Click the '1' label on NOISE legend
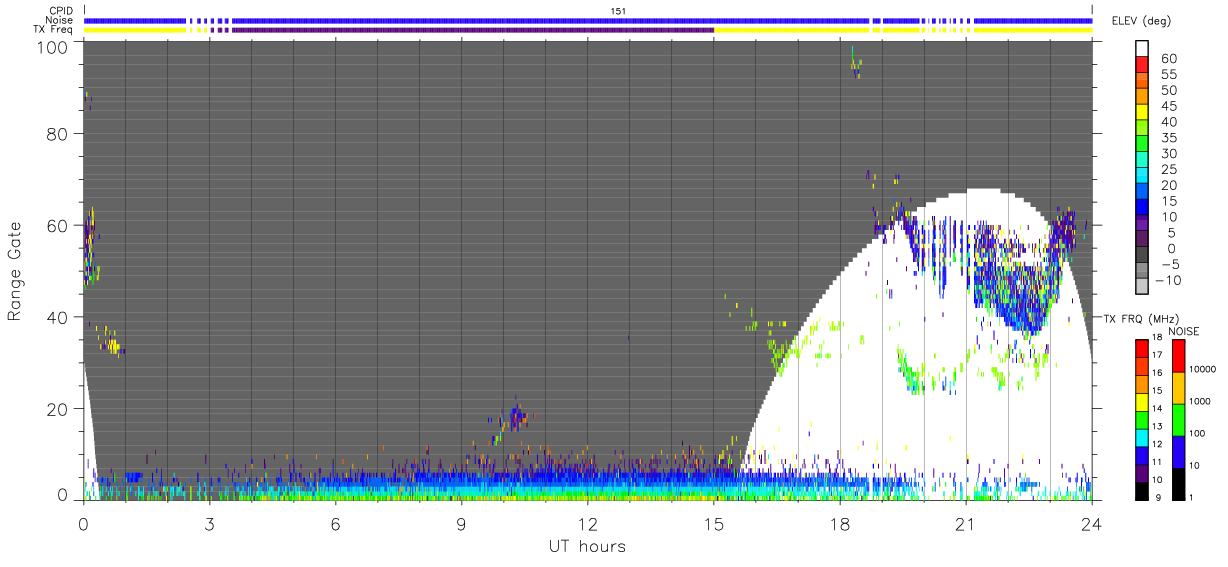Image resolution: width=1228 pixels, height=567 pixels. click(1190, 497)
